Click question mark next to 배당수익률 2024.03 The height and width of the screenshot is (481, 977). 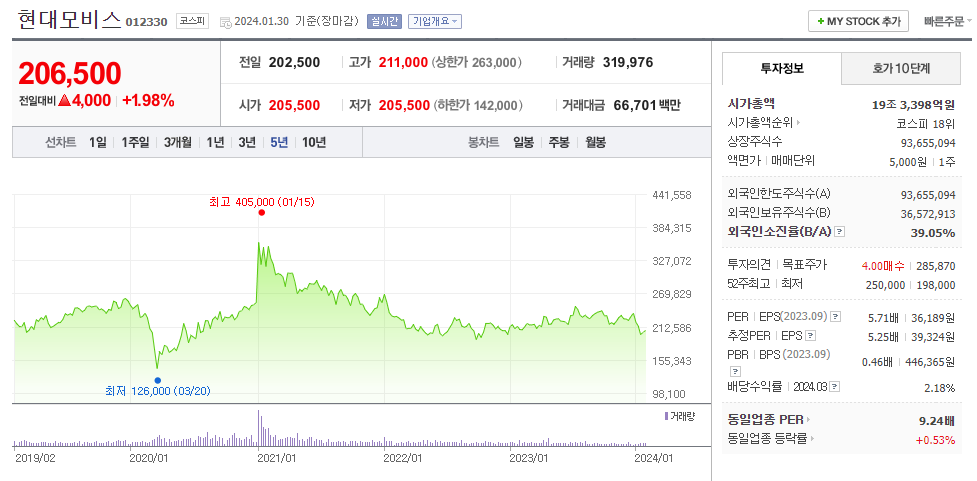point(835,387)
